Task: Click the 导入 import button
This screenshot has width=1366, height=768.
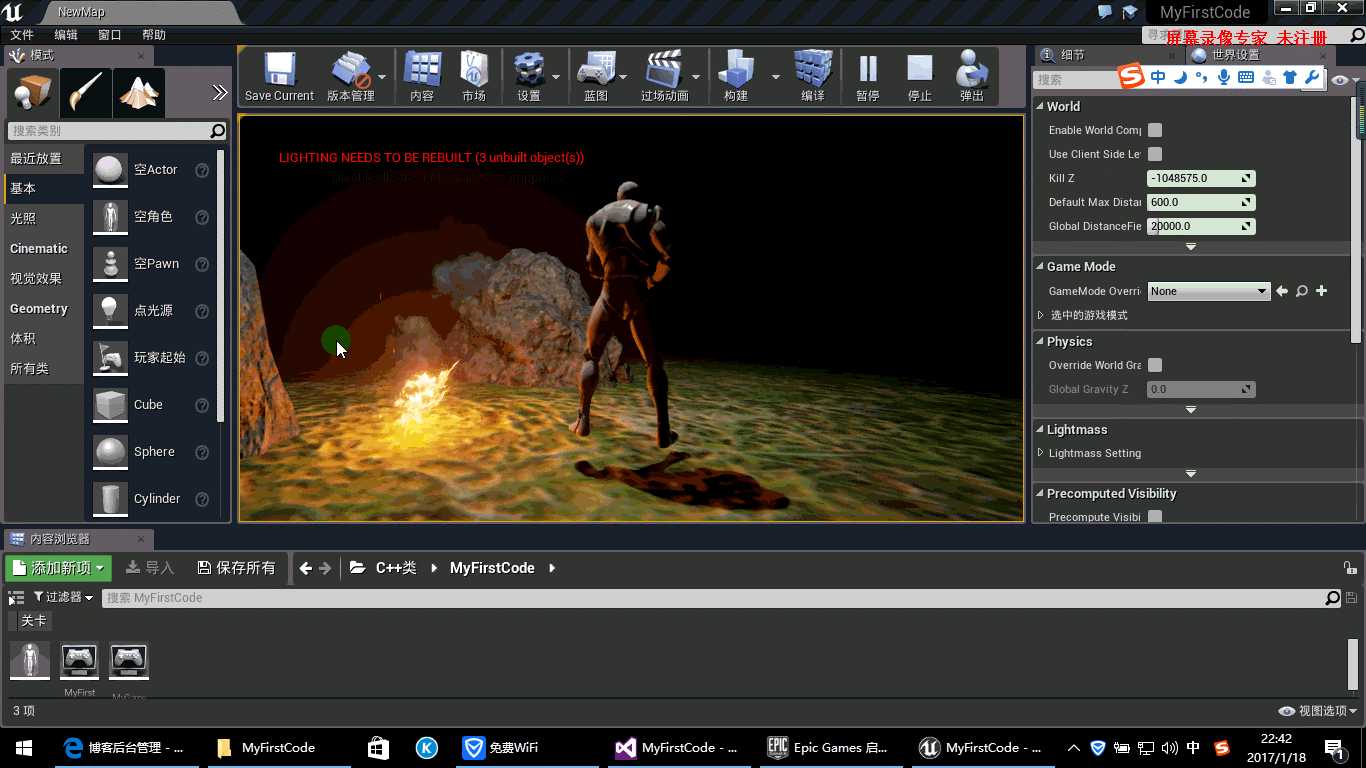Action: click(150, 567)
